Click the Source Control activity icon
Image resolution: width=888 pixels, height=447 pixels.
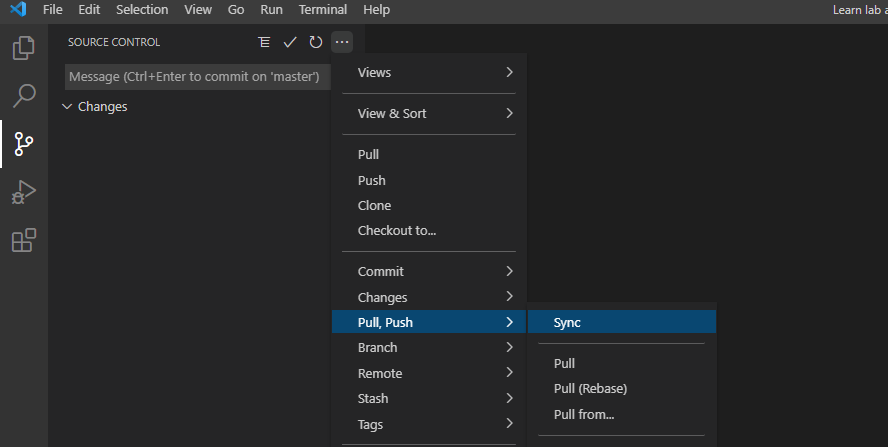23,145
